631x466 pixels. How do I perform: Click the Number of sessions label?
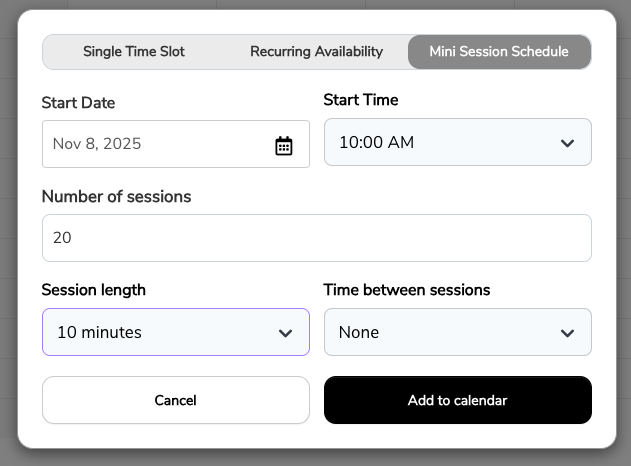point(116,197)
